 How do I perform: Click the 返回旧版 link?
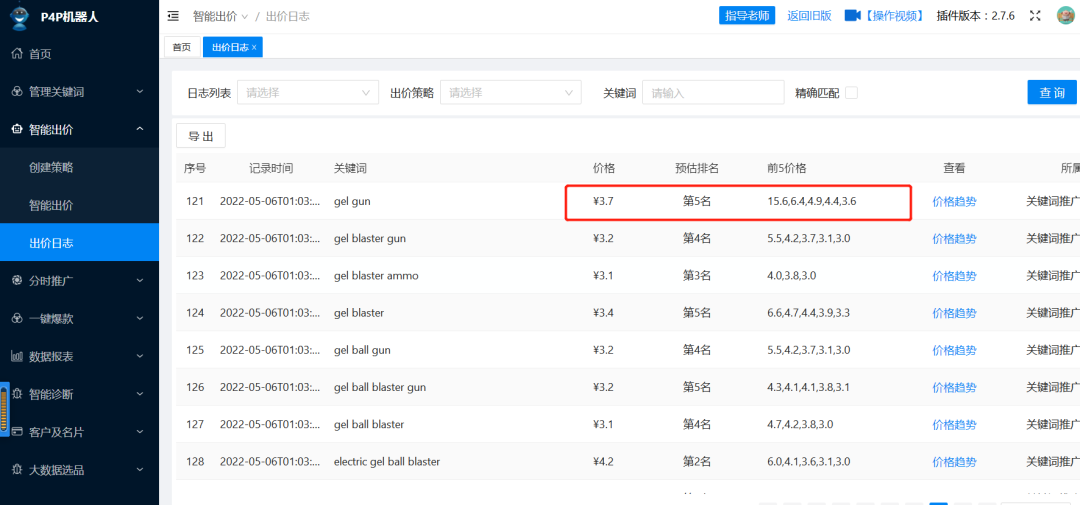click(x=809, y=15)
